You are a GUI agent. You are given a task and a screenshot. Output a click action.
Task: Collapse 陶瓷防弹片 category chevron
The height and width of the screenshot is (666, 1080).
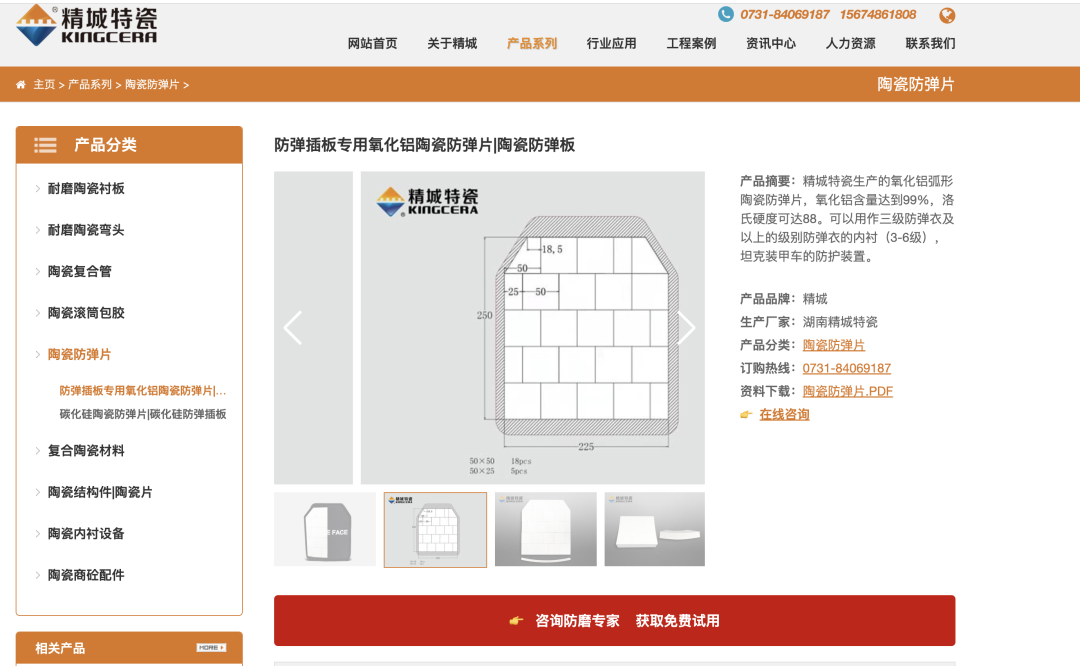37,355
